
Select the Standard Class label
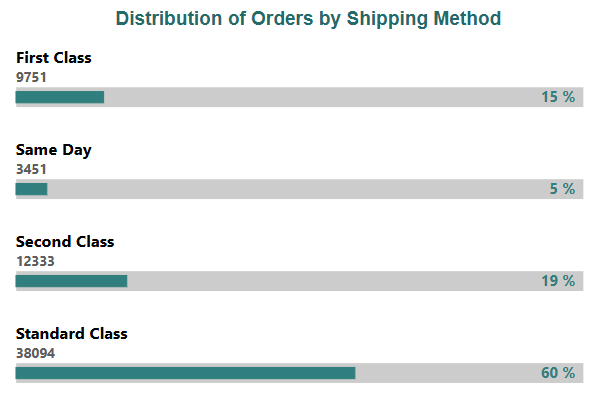click(x=71, y=334)
